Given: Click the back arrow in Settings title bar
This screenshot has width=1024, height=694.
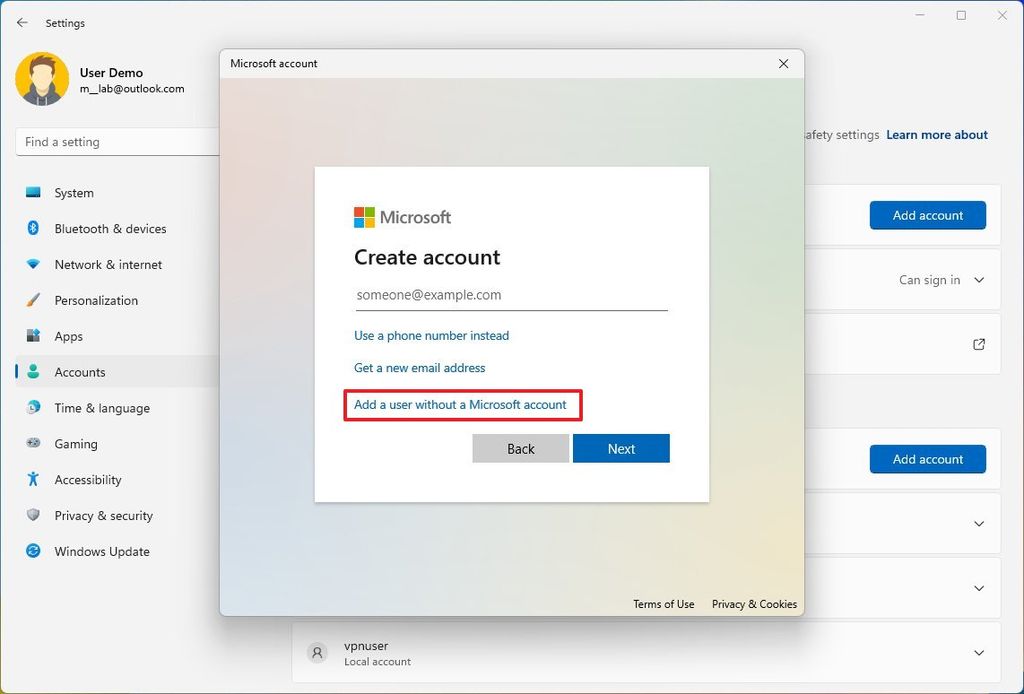Looking at the screenshot, I should tap(22, 22).
